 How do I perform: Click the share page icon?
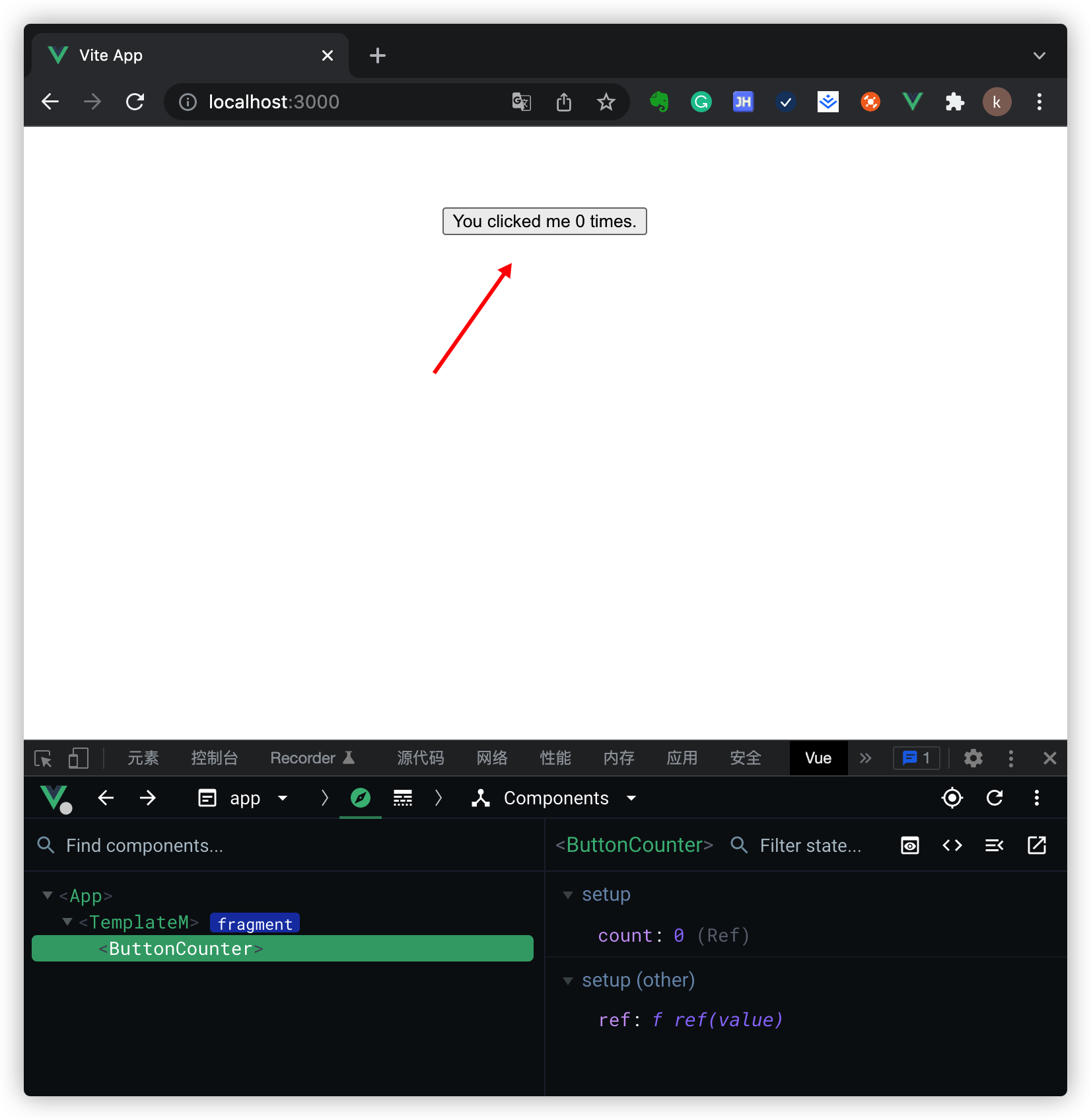563,102
